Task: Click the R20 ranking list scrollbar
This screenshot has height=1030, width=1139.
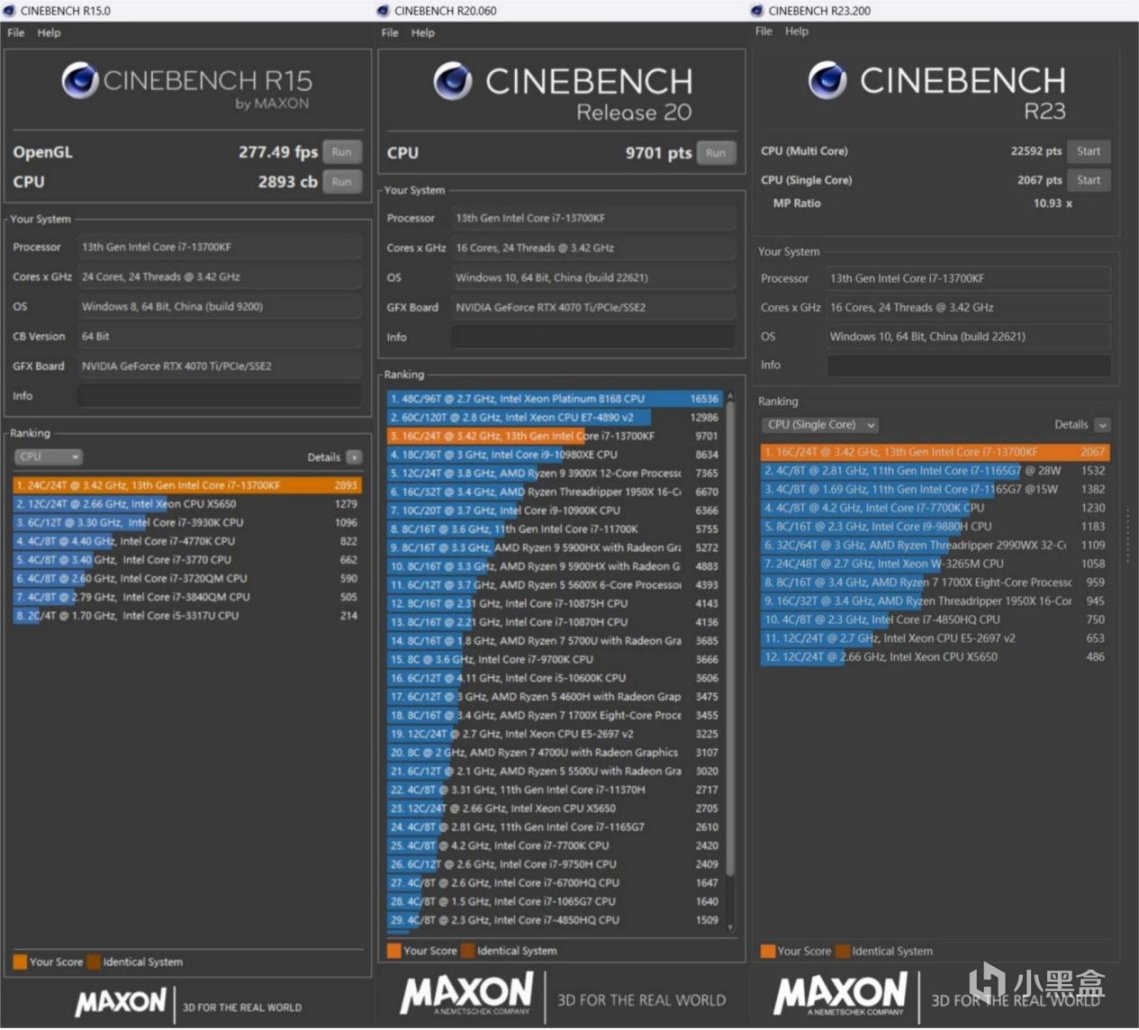Action: 730,639
